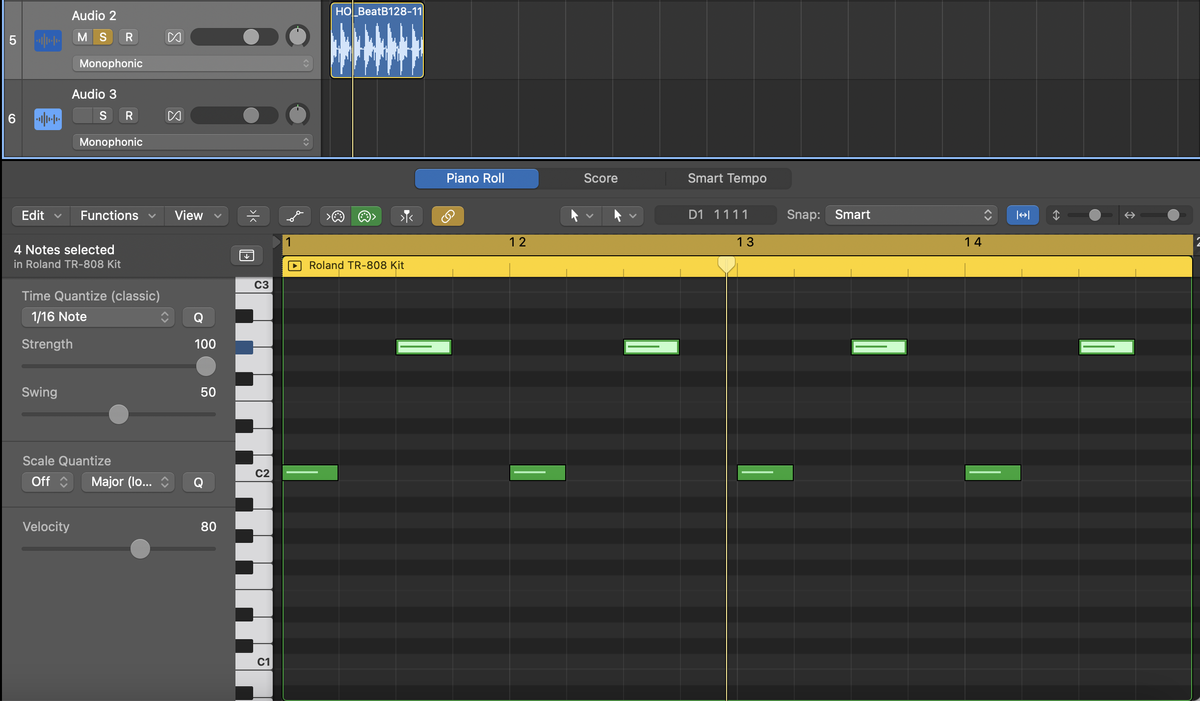Select the C2 note starting at beat 1 3
Viewport: 1200px width, 701px height.
[x=765, y=473]
